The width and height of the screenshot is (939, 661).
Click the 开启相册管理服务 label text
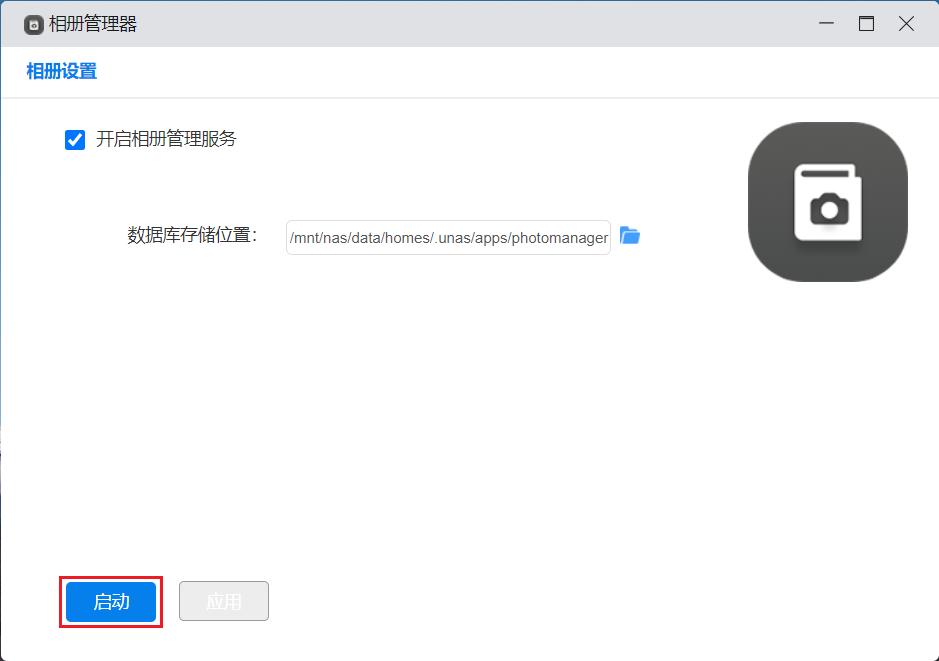pyautogui.click(x=166, y=139)
